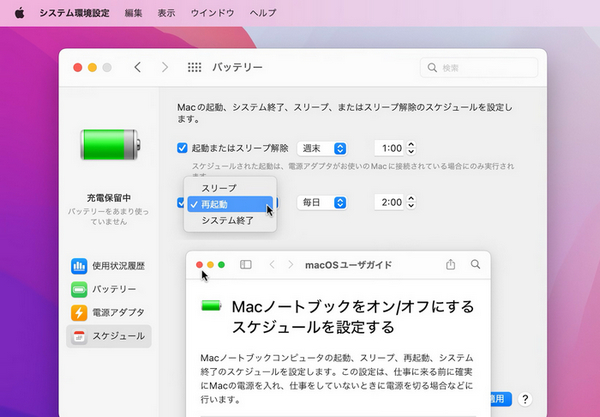Go forward in System Preferences
Viewport: 600px width, 417px height.
165,67
